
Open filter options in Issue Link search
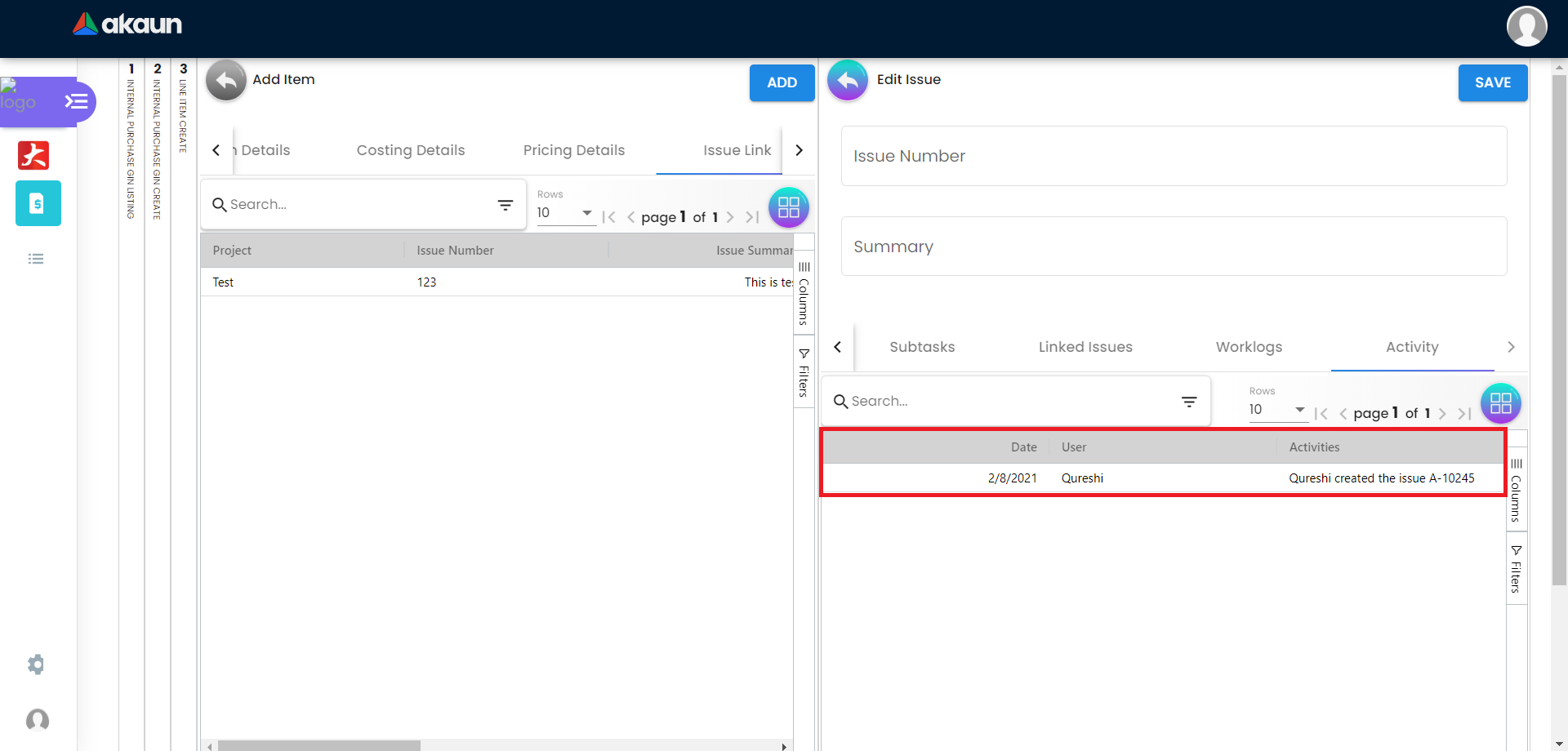pyautogui.click(x=506, y=205)
